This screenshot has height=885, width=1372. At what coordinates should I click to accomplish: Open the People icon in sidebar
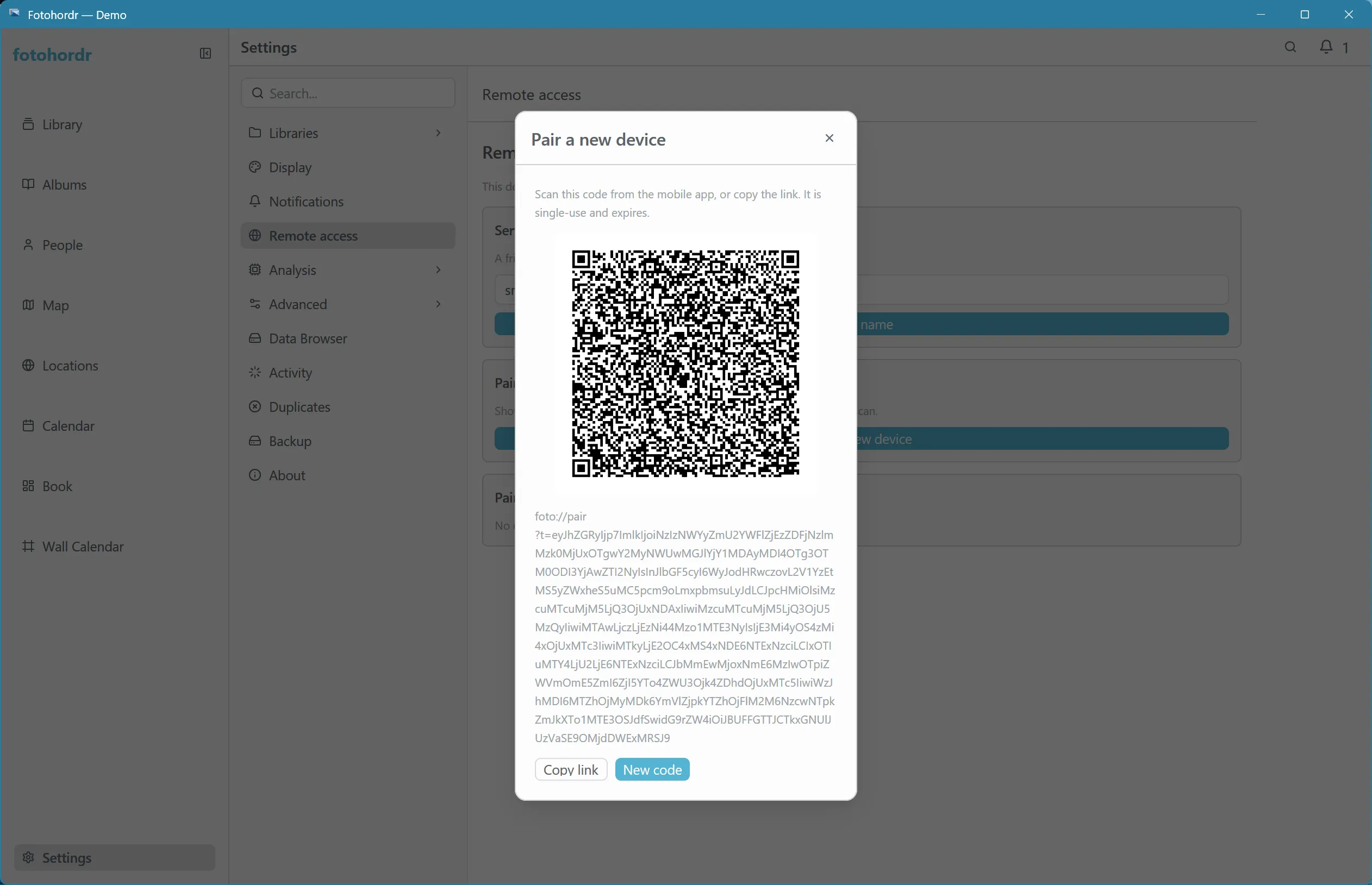tap(28, 245)
